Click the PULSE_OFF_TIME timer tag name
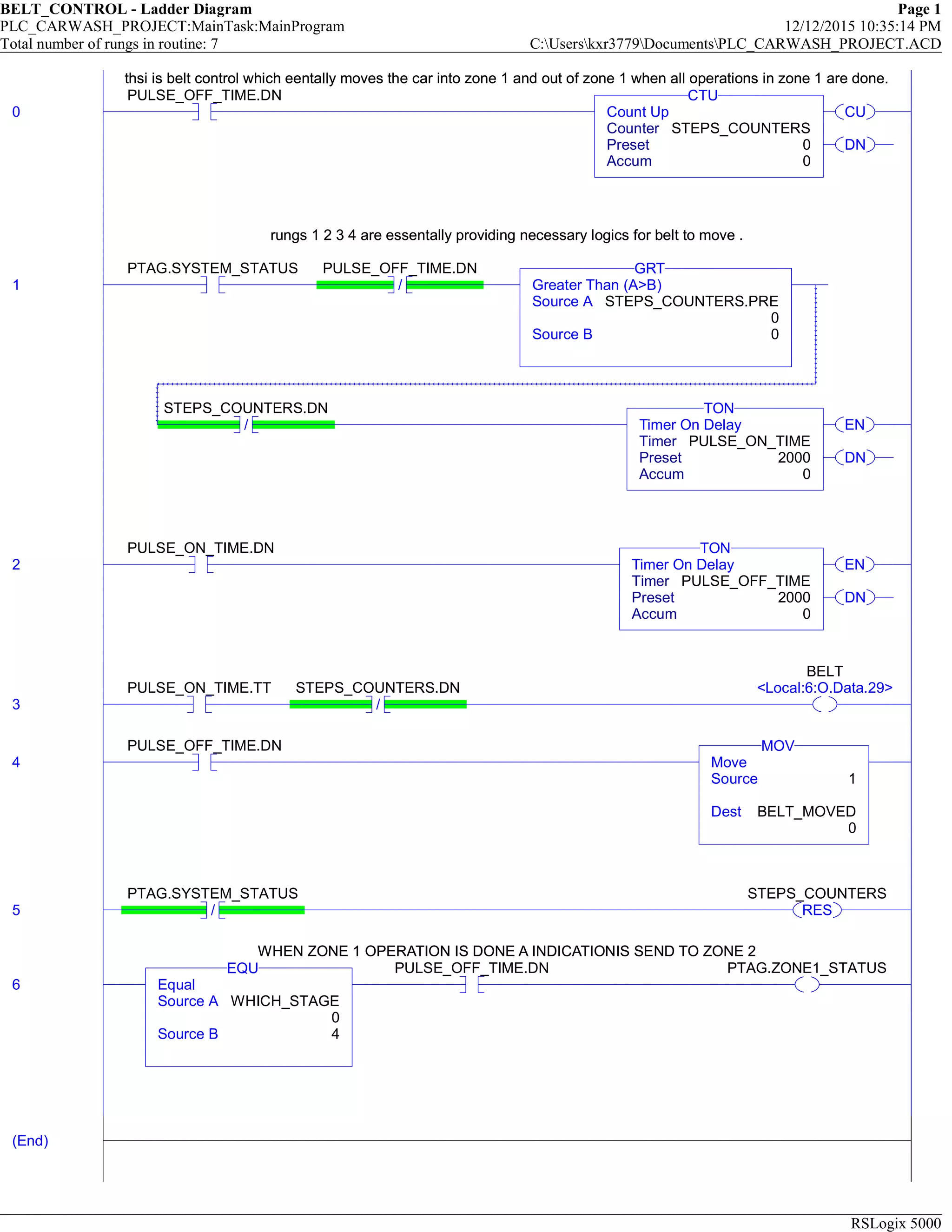The height and width of the screenshot is (1232, 952). point(746,581)
